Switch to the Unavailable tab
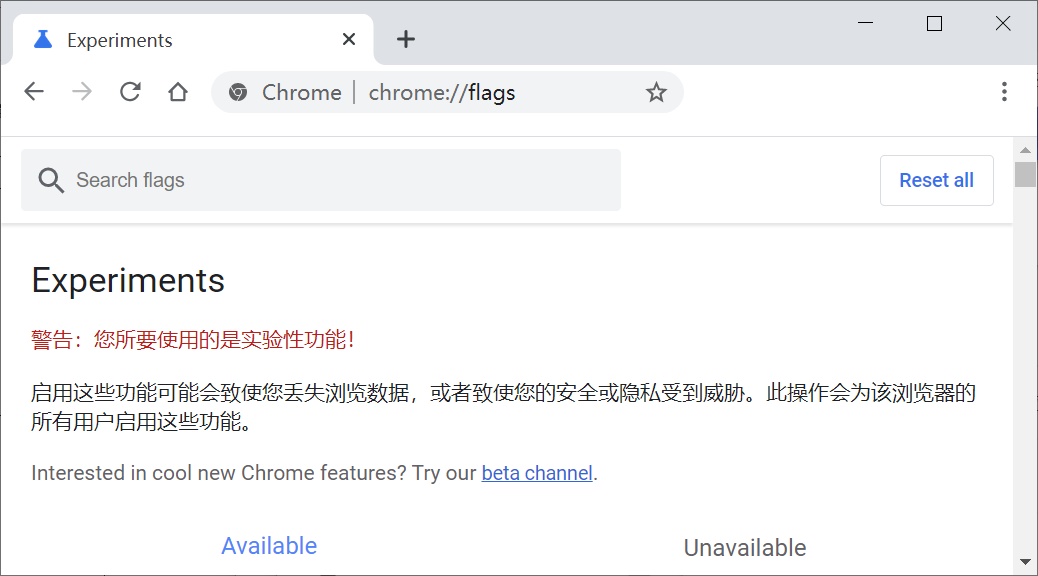Image resolution: width=1038 pixels, height=576 pixels. pyautogui.click(x=745, y=548)
